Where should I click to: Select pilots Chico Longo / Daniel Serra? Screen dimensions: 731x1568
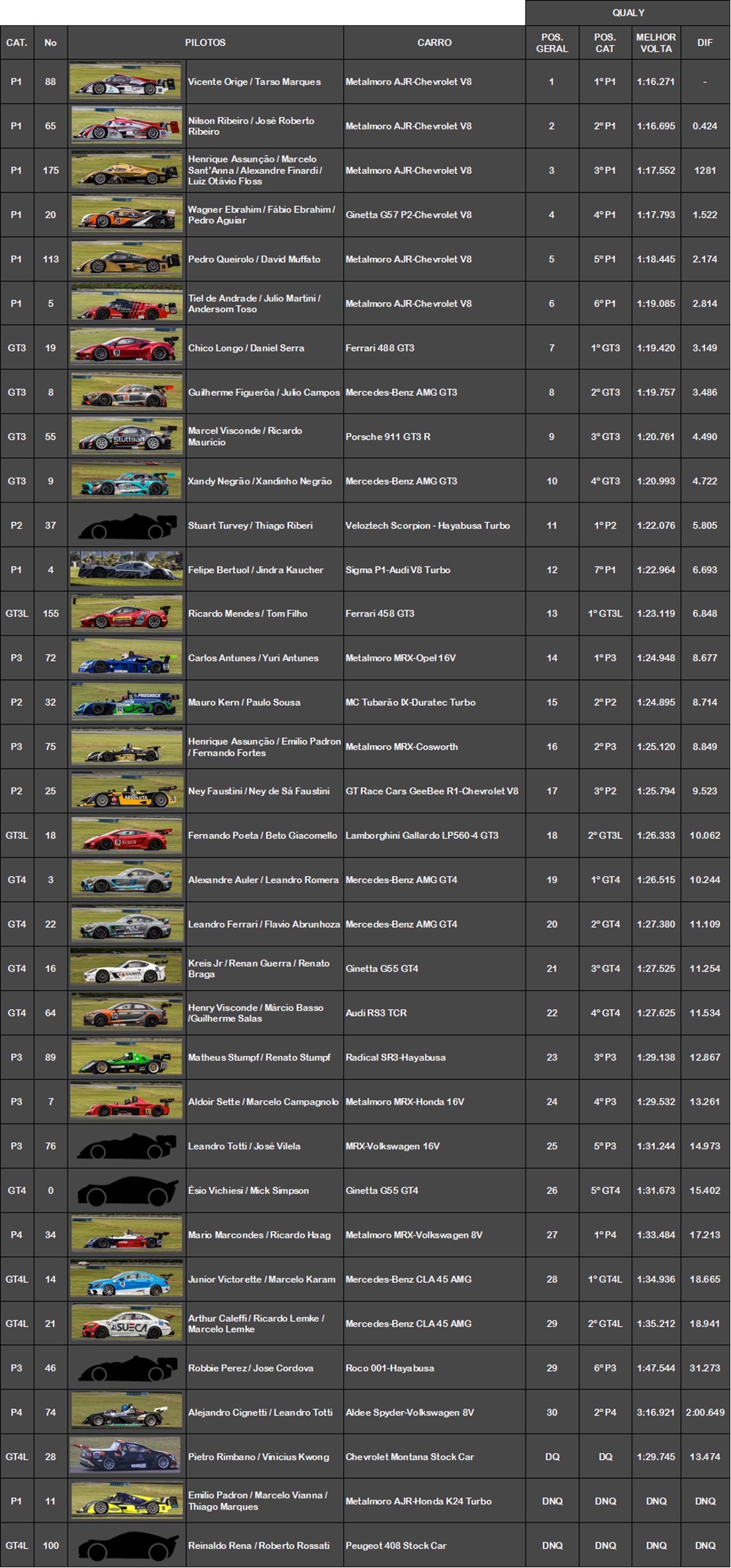[x=246, y=348]
